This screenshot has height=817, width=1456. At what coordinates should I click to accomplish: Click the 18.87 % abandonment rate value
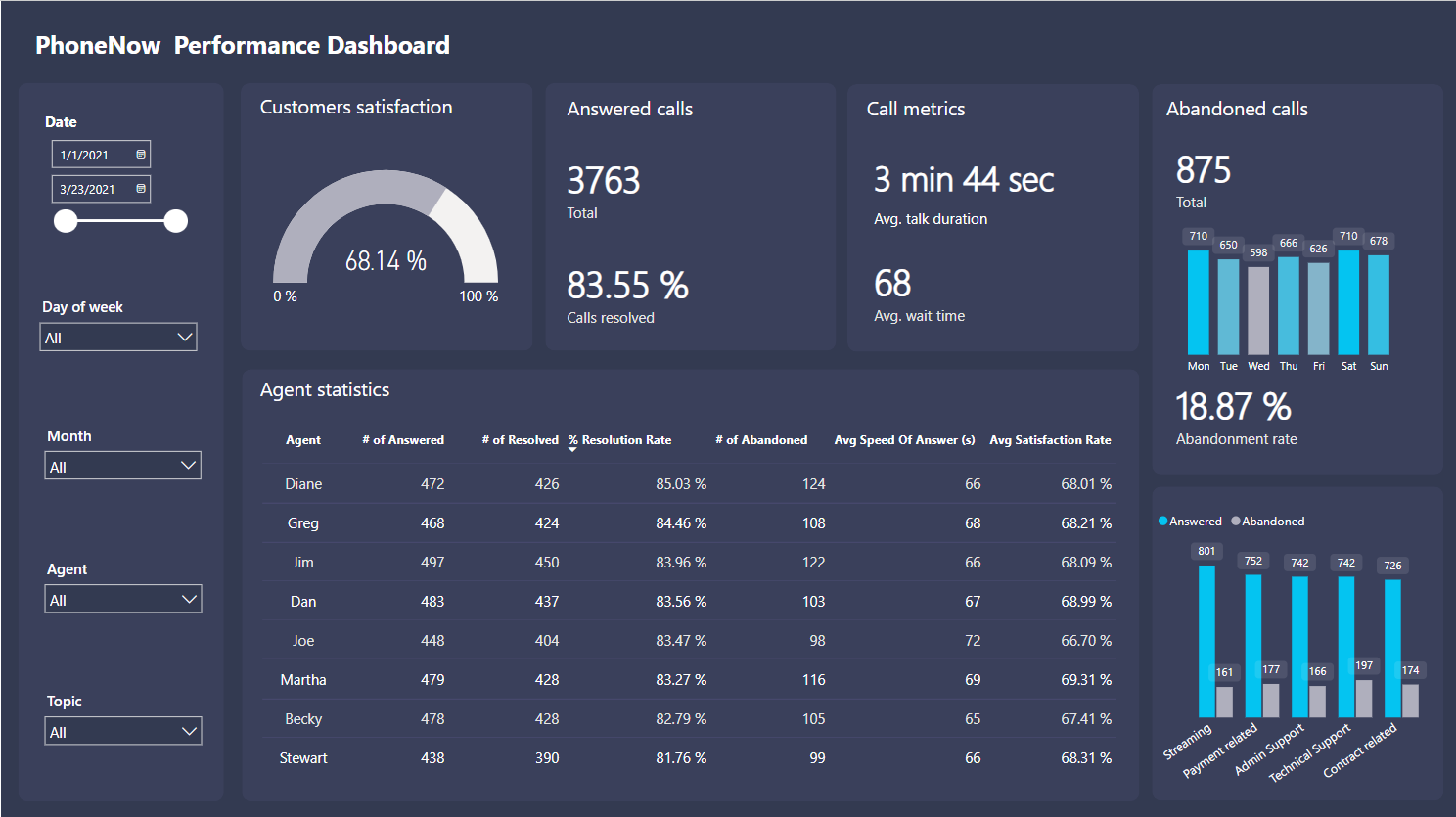pyautogui.click(x=1233, y=407)
